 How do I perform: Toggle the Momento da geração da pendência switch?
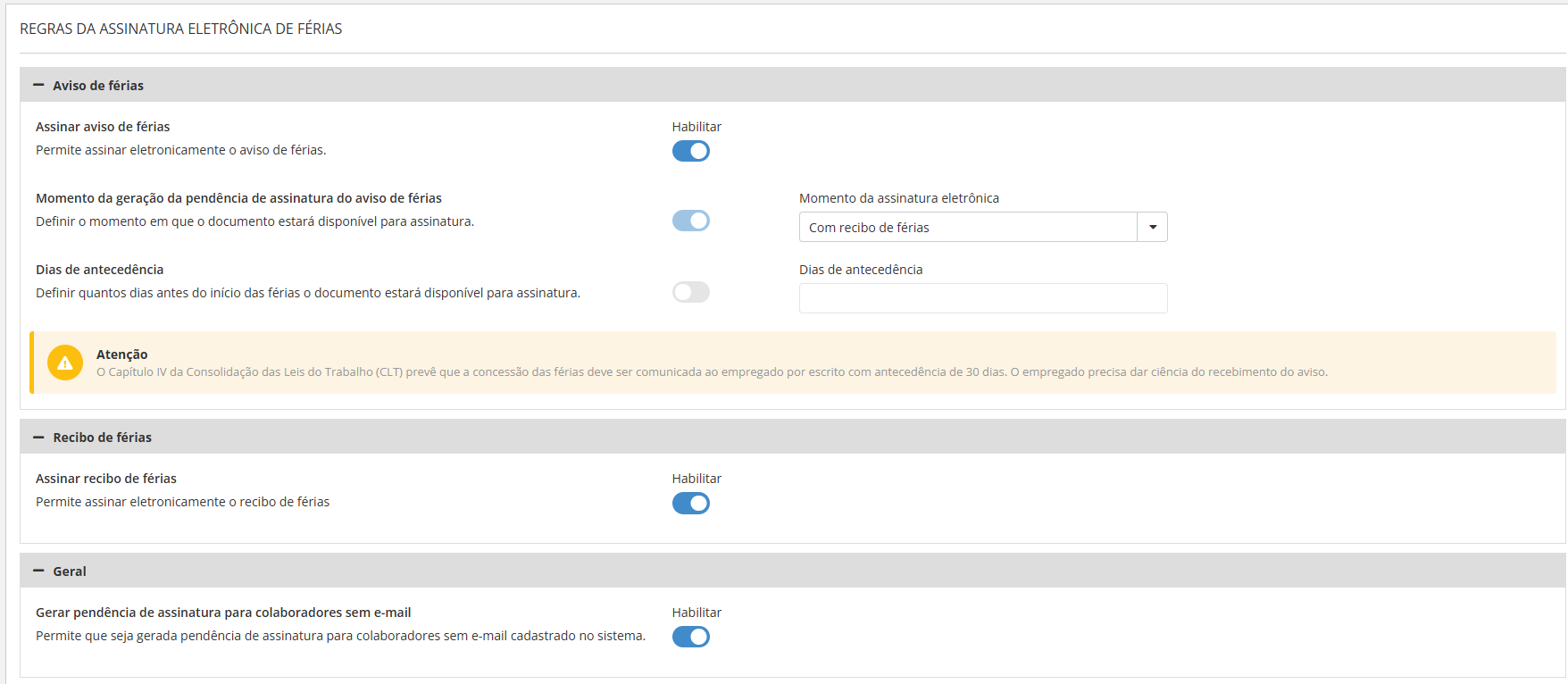pyautogui.click(x=690, y=221)
